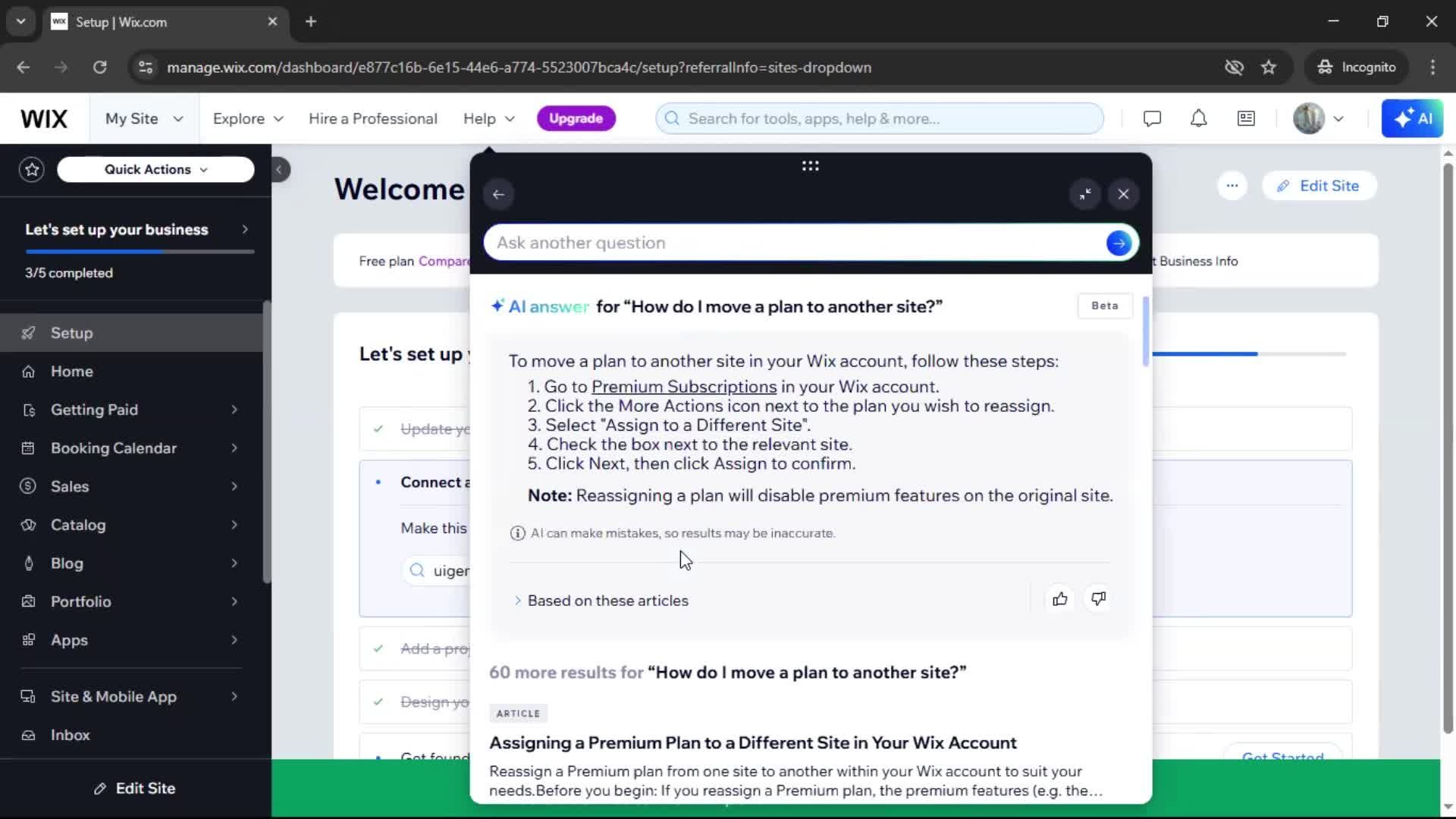Bookmark this page with star icon

[x=1269, y=67]
